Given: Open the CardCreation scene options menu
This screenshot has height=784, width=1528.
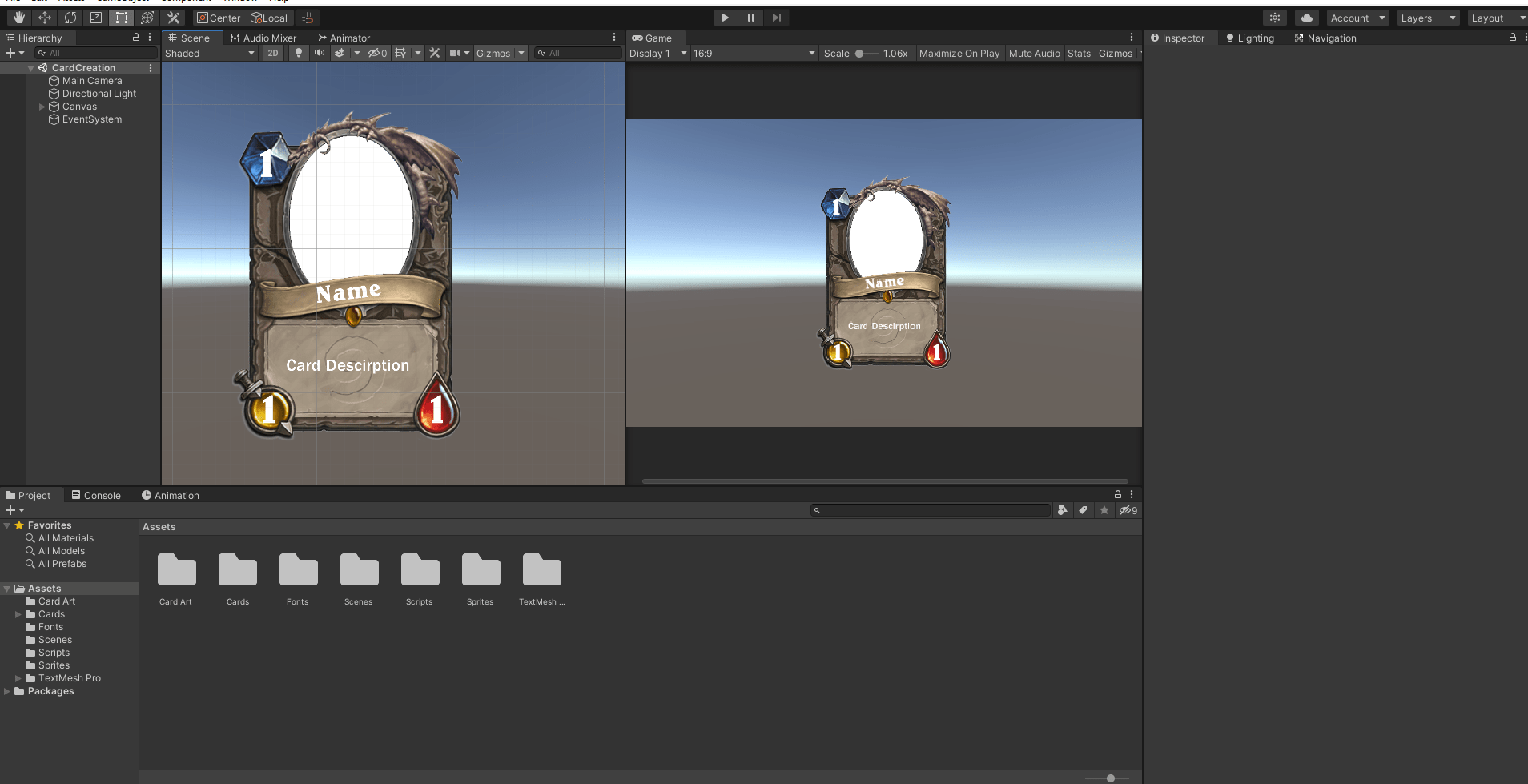Looking at the screenshot, I should pyautogui.click(x=151, y=68).
